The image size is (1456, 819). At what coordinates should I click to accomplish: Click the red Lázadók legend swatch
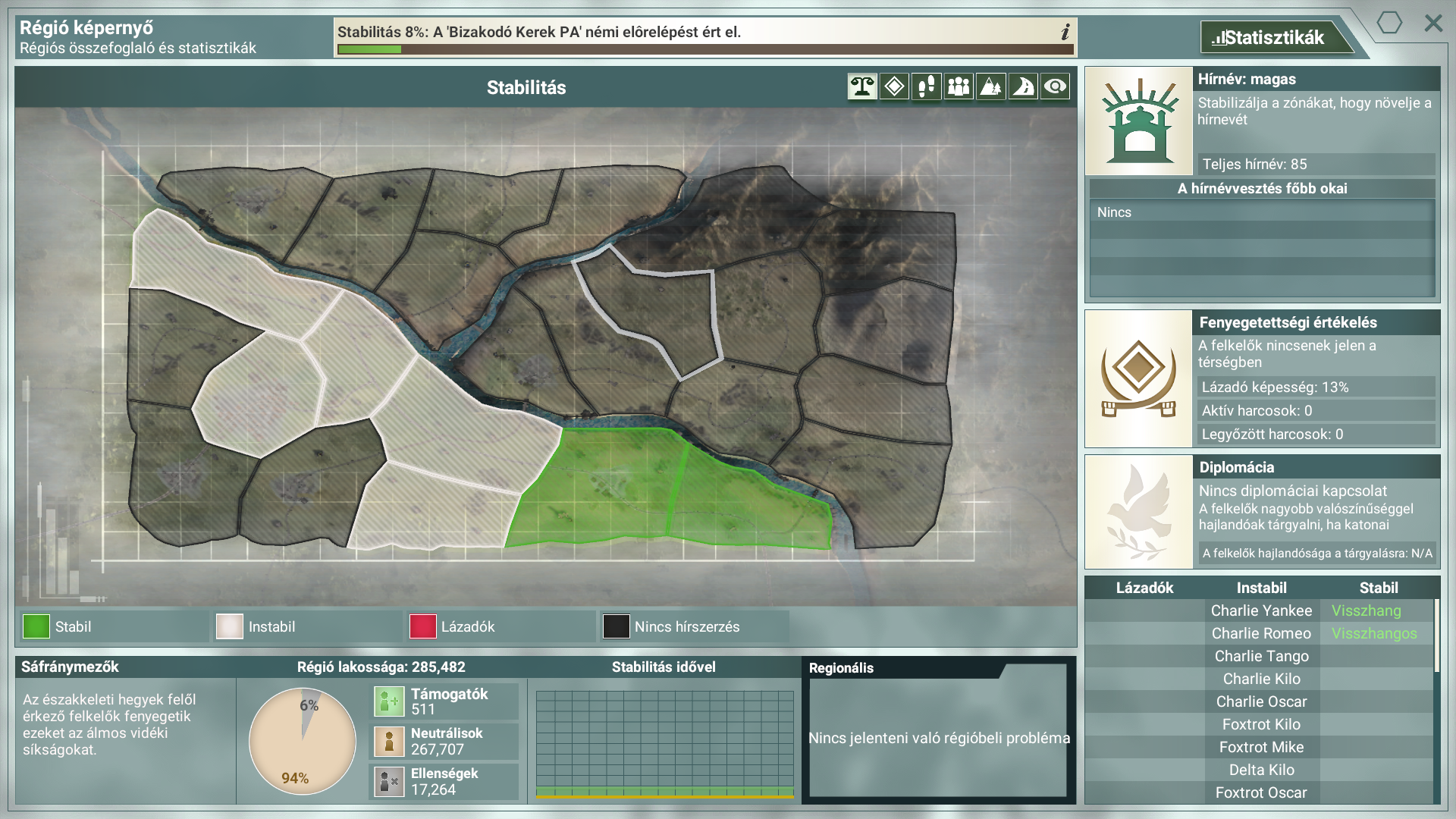pyautogui.click(x=422, y=626)
